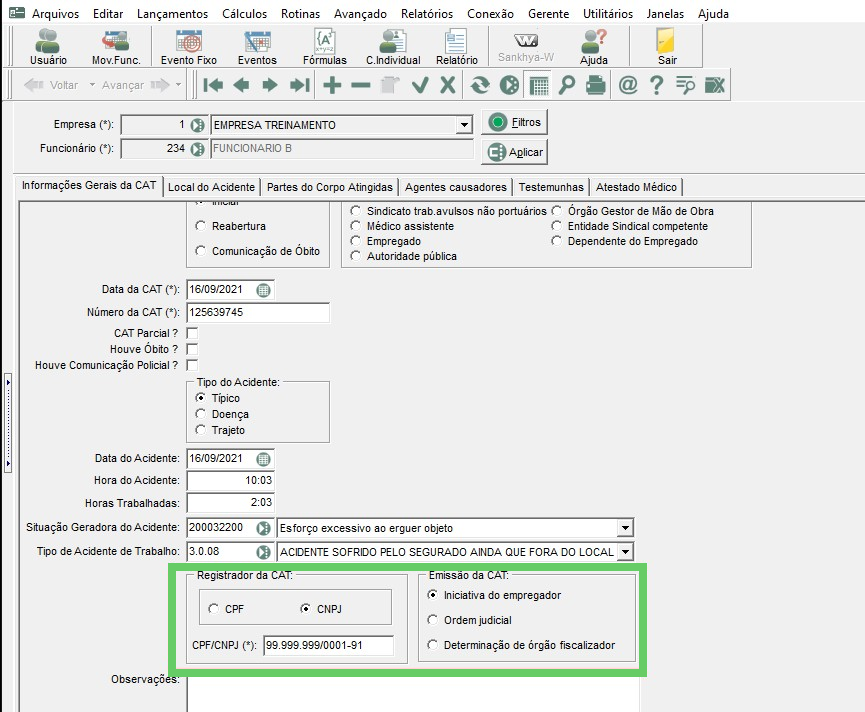The height and width of the screenshot is (712, 865).
Task: Expand Situação Geradora do Acidente dropdown
Action: pos(624,528)
